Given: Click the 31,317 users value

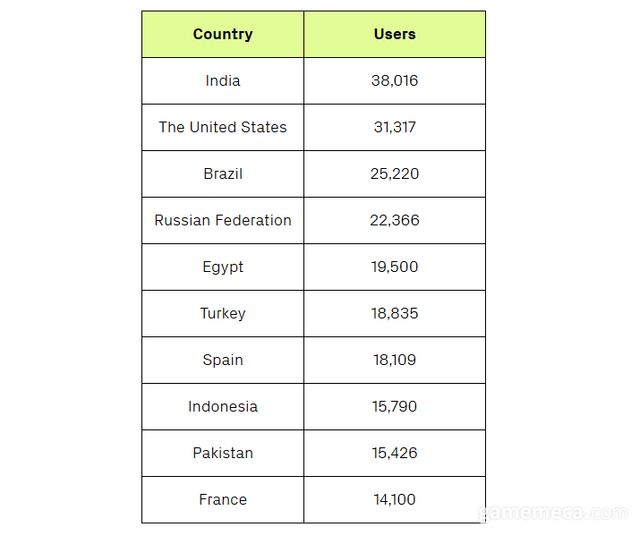Looking at the screenshot, I should pos(394,127).
